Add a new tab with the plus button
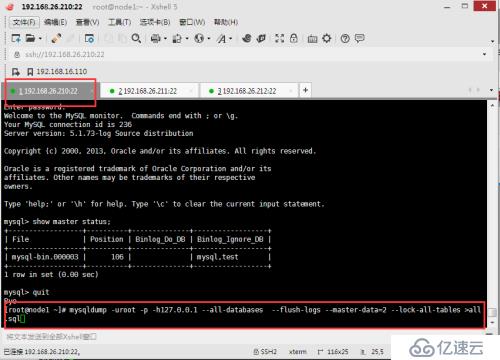This screenshot has width=500, height=360. [x=306, y=90]
